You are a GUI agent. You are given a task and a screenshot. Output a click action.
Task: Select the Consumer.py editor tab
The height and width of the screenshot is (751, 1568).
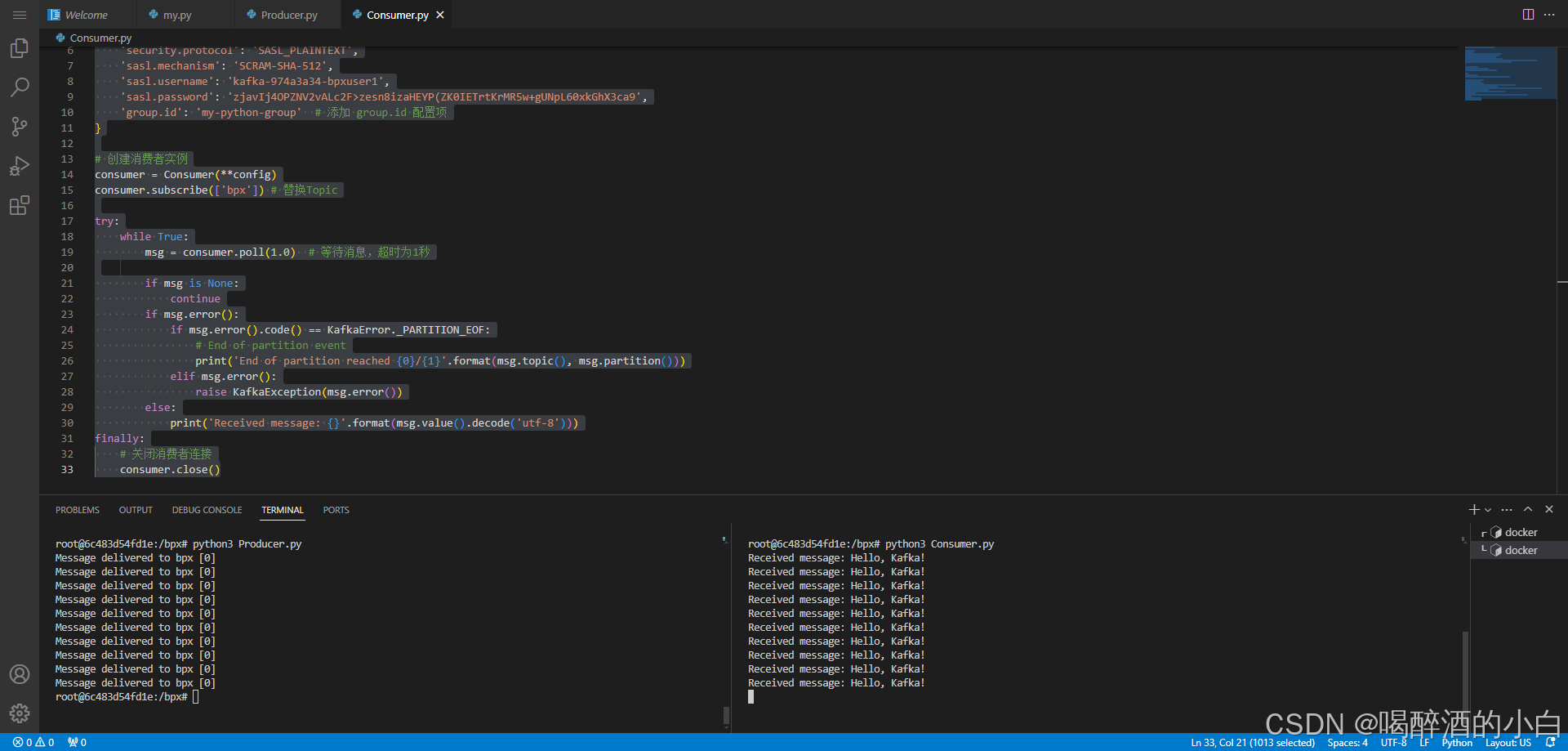(398, 15)
